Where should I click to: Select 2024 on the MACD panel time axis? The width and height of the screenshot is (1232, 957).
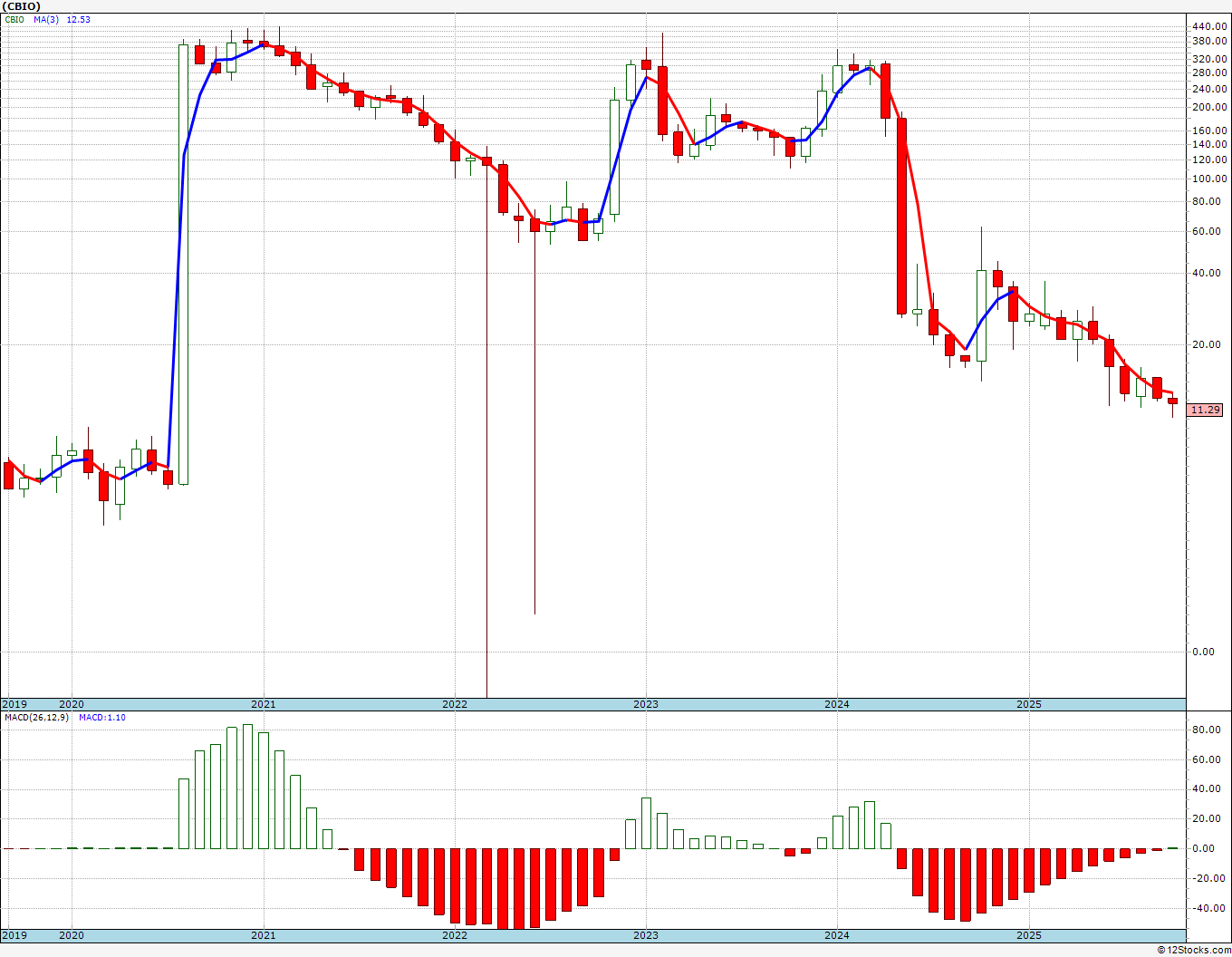point(837,935)
